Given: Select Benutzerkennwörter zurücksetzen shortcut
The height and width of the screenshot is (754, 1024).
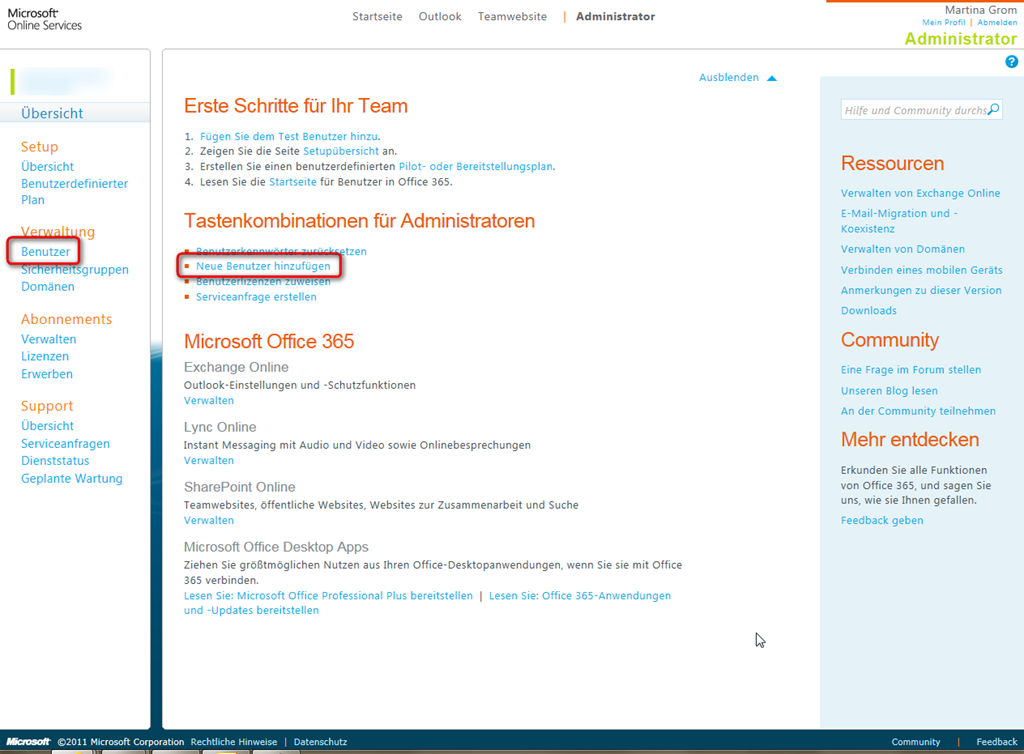Looking at the screenshot, I should coord(281,252).
